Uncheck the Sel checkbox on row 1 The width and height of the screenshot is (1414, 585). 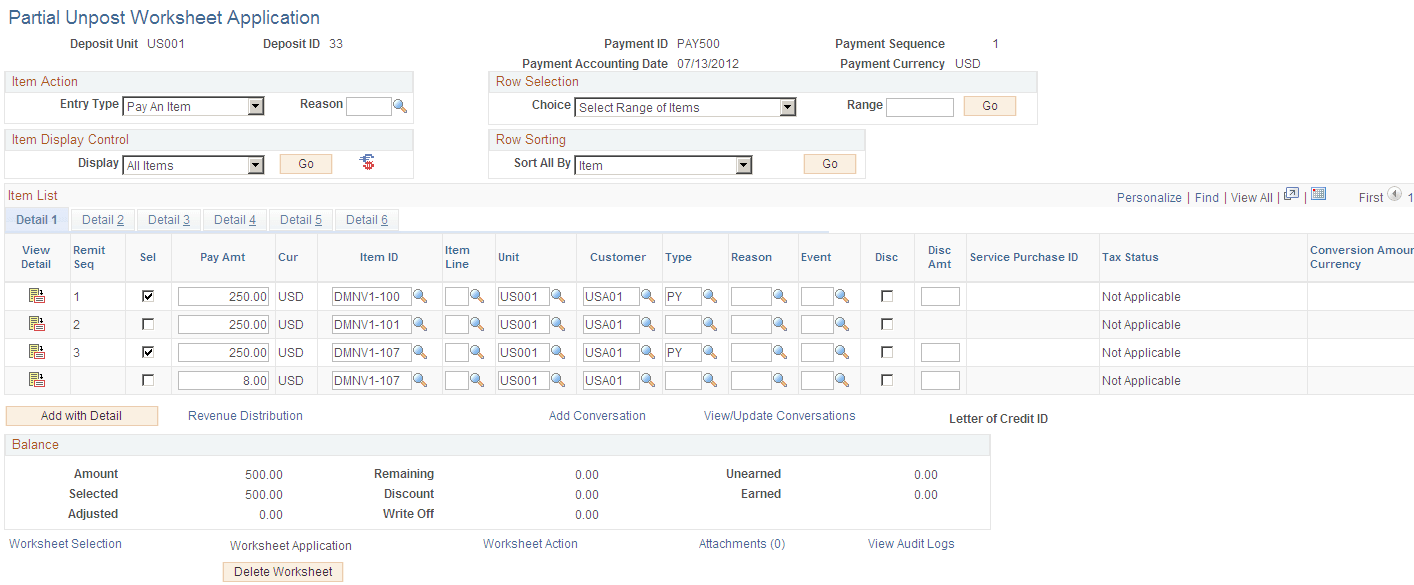coord(148,295)
